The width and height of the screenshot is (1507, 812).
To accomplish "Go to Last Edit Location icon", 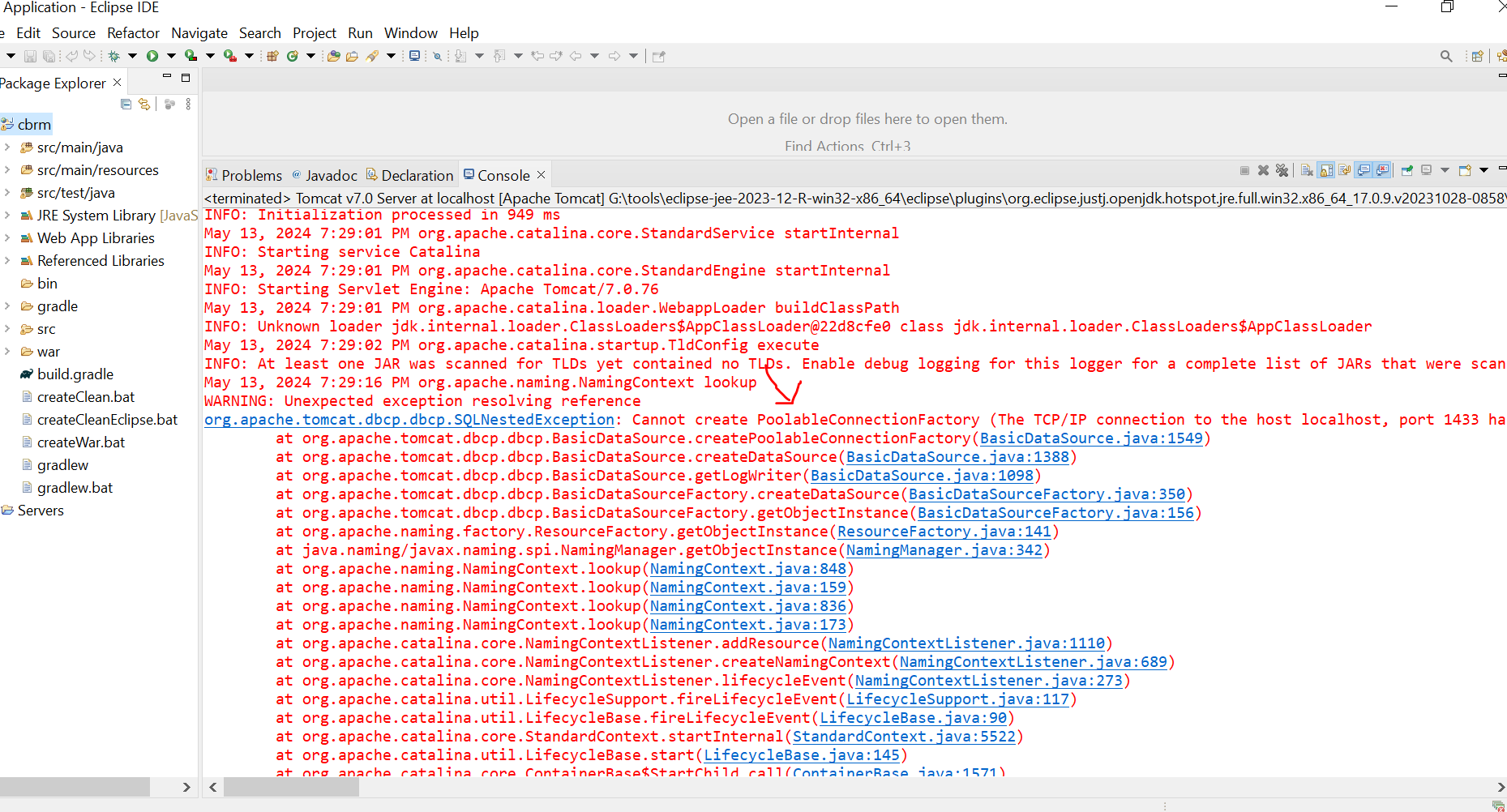I will point(537,56).
